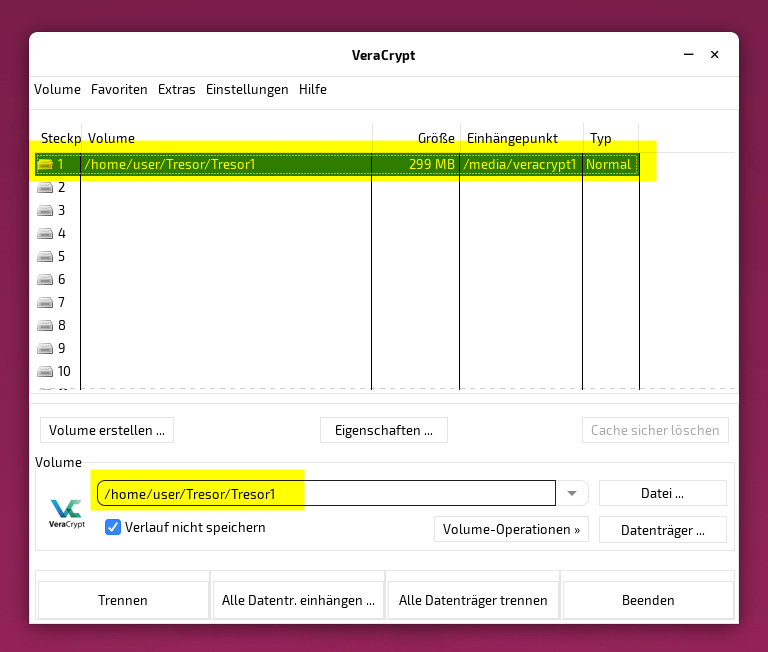Image resolution: width=768 pixels, height=652 pixels.
Task: Click the 'Steckp' column header
Action: pos(60,139)
